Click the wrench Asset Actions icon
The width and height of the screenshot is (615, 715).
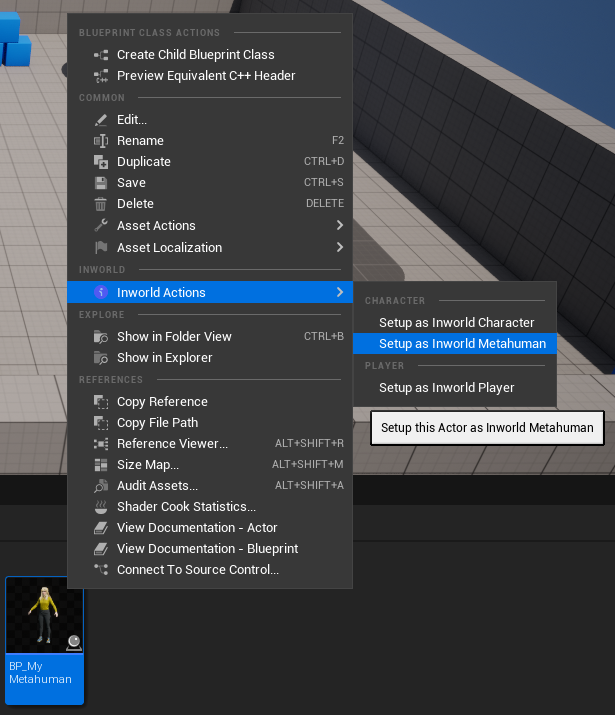[101, 226]
